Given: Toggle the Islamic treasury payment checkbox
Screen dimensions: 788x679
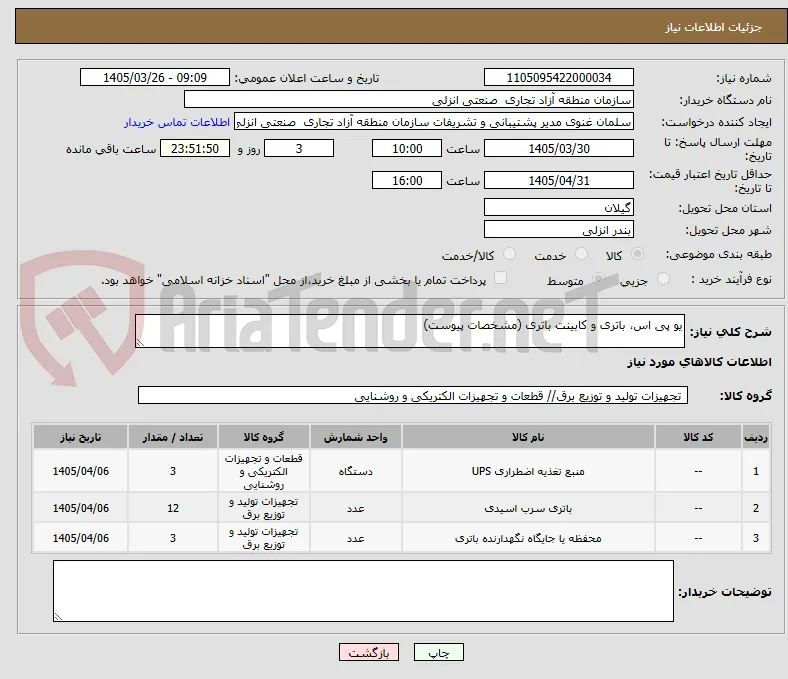Looking at the screenshot, I should point(501,278).
